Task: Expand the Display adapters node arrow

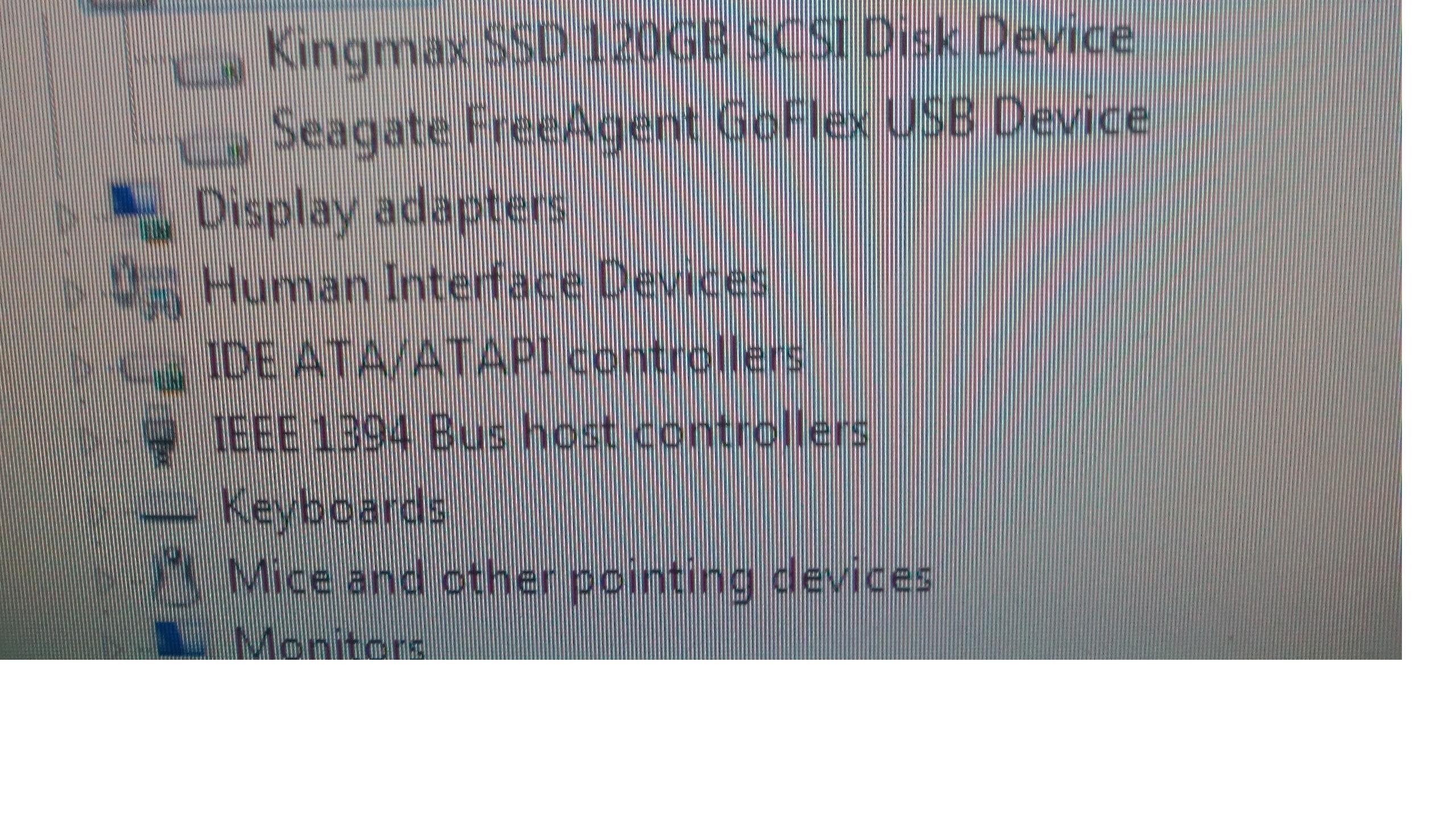Action: (x=68, y=218)
